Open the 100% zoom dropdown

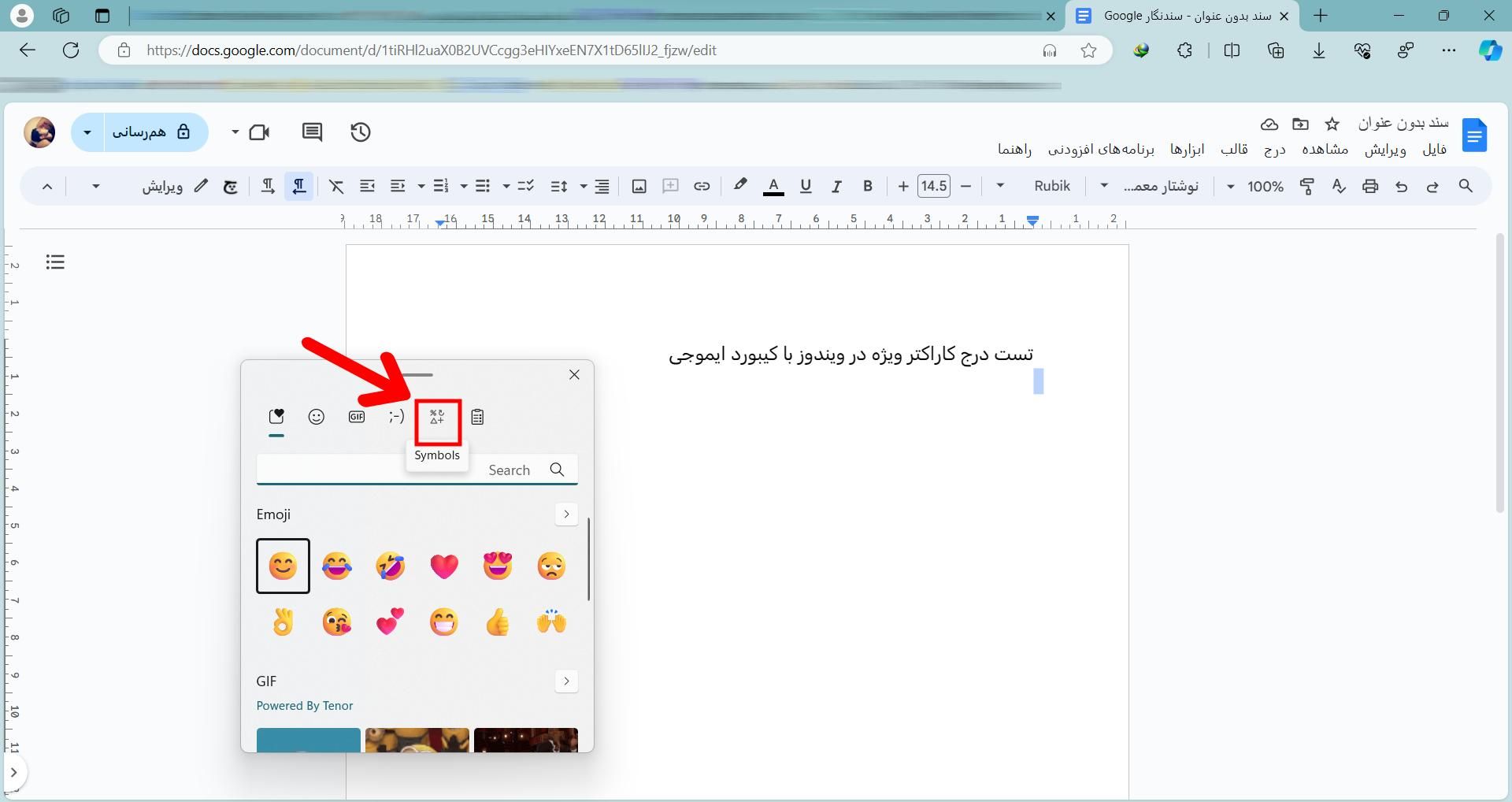[1254, 187]
